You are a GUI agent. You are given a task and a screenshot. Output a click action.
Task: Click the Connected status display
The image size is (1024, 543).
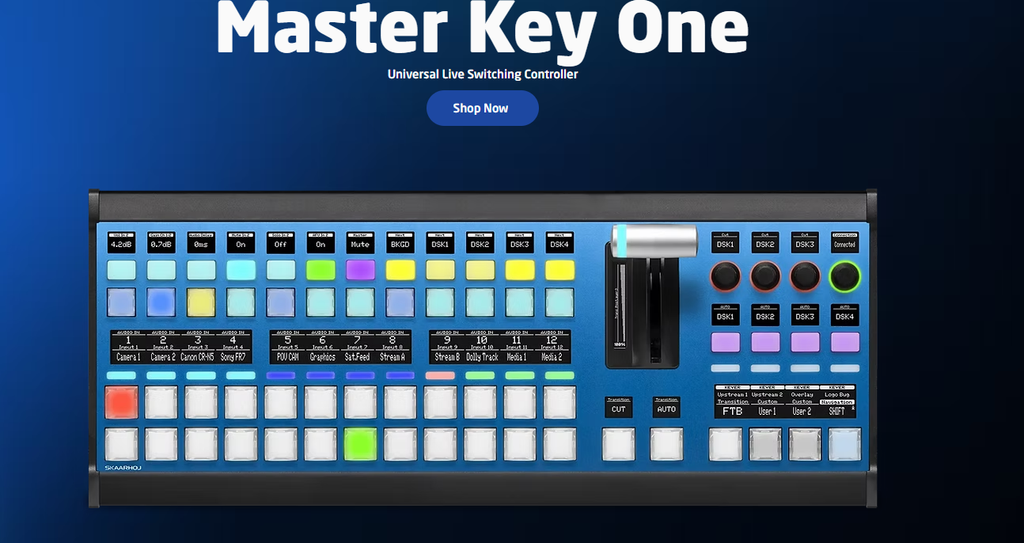844,244
